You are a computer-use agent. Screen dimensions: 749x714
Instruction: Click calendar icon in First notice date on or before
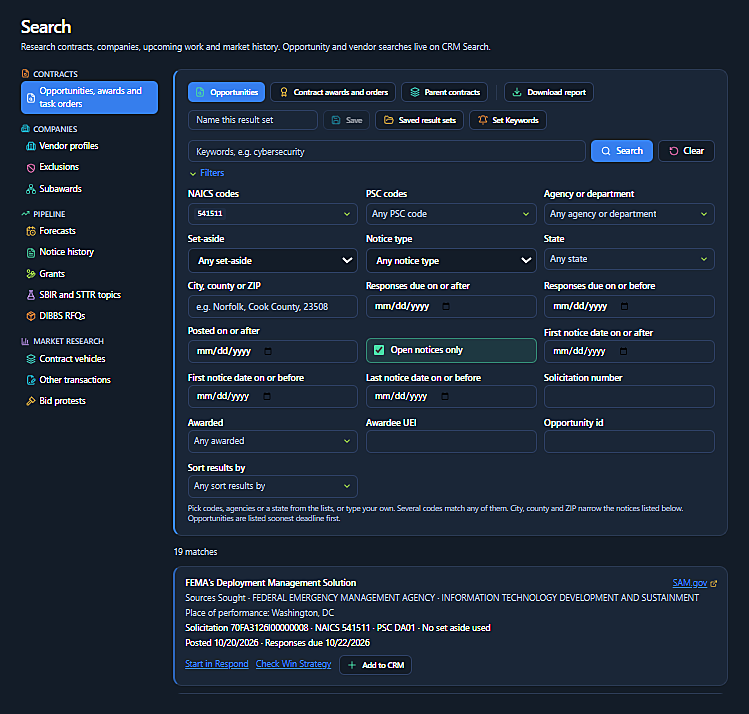click(x=267, y=396)
